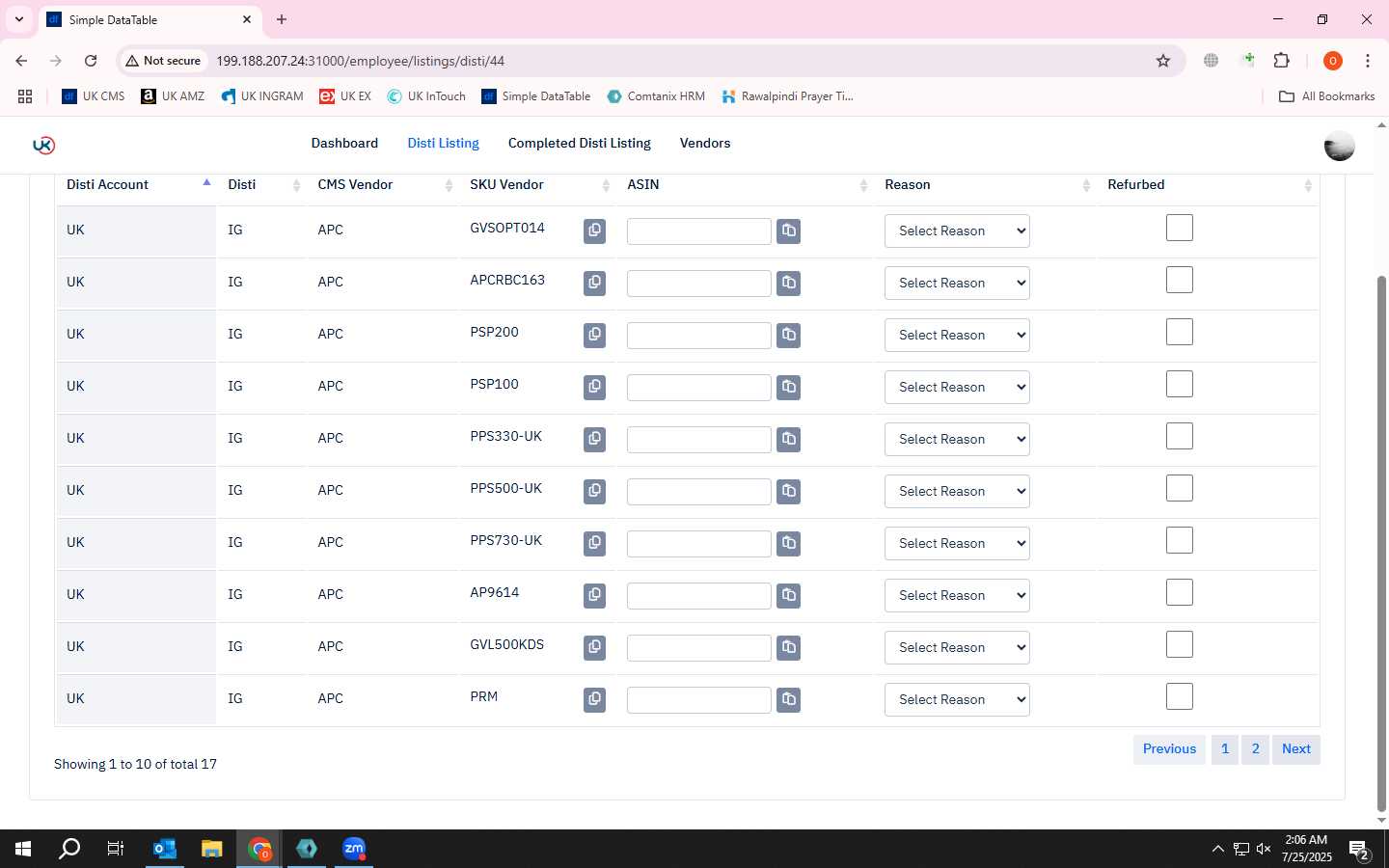The width and height of the screenshot is (1389, 868).
Task: Open the browser Extensions puzzle icon
Action: tap(1282, 61)
